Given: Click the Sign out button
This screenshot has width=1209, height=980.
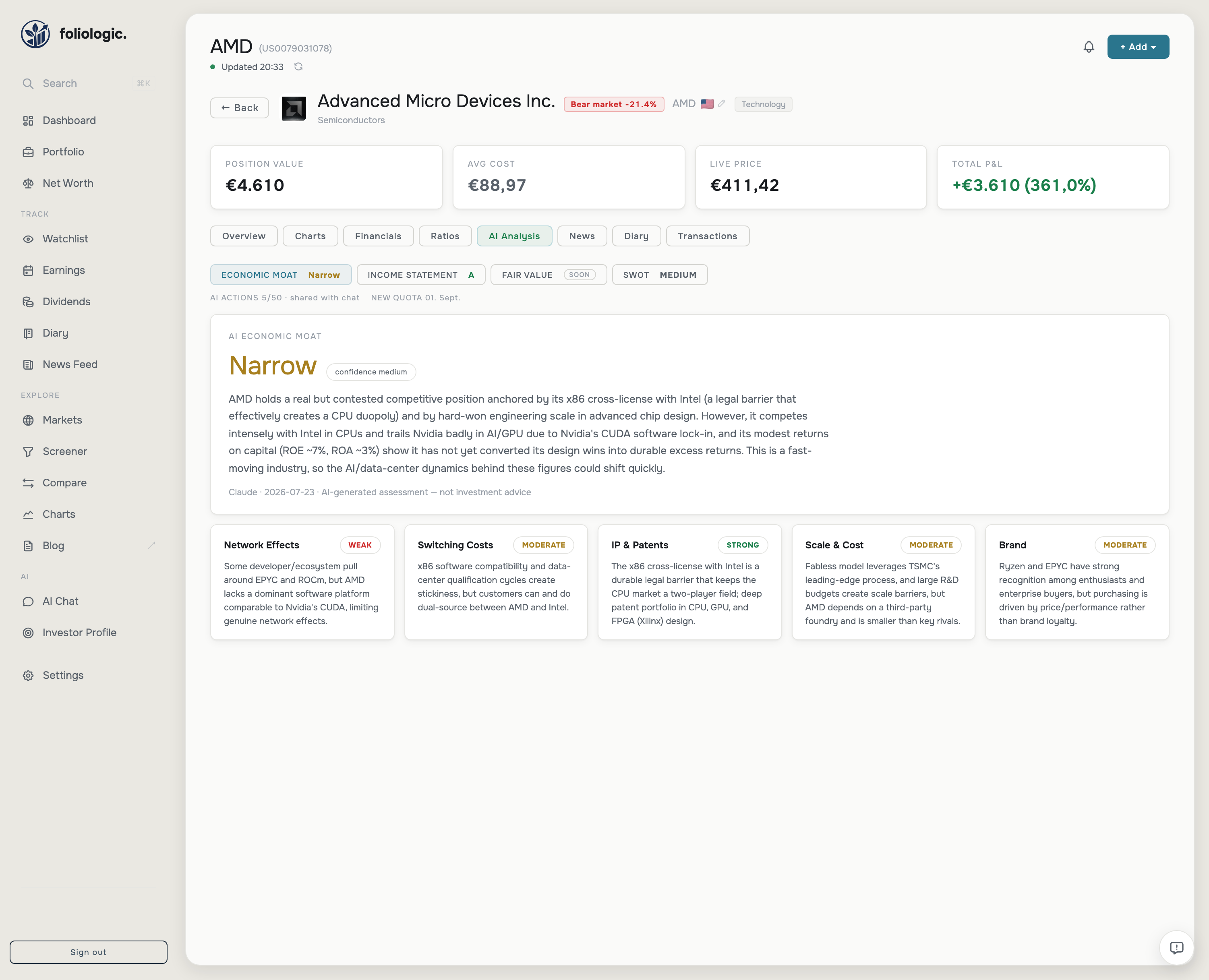Looking at the screenshot, I should click(x=88, y=952).
